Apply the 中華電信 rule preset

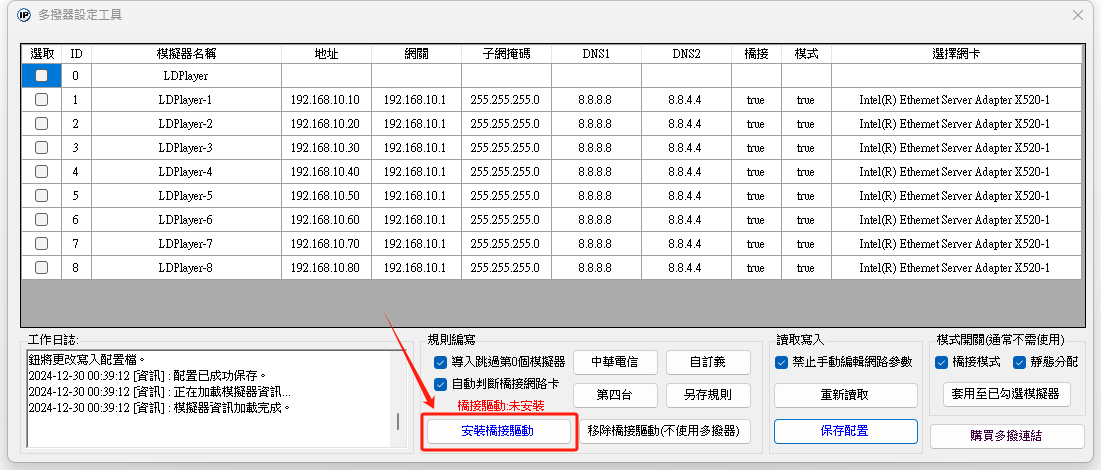click(615, 362)
